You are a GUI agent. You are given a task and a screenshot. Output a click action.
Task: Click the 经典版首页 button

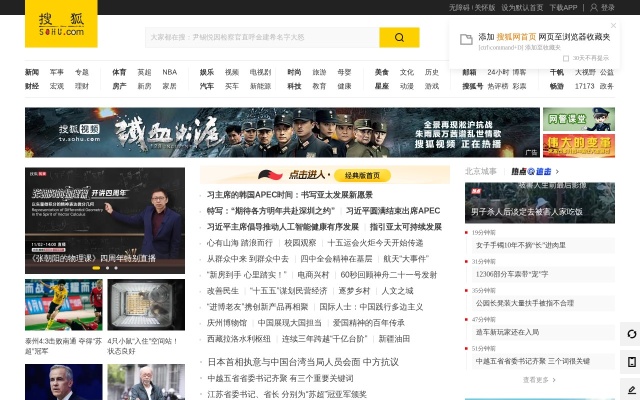(368, 175)
